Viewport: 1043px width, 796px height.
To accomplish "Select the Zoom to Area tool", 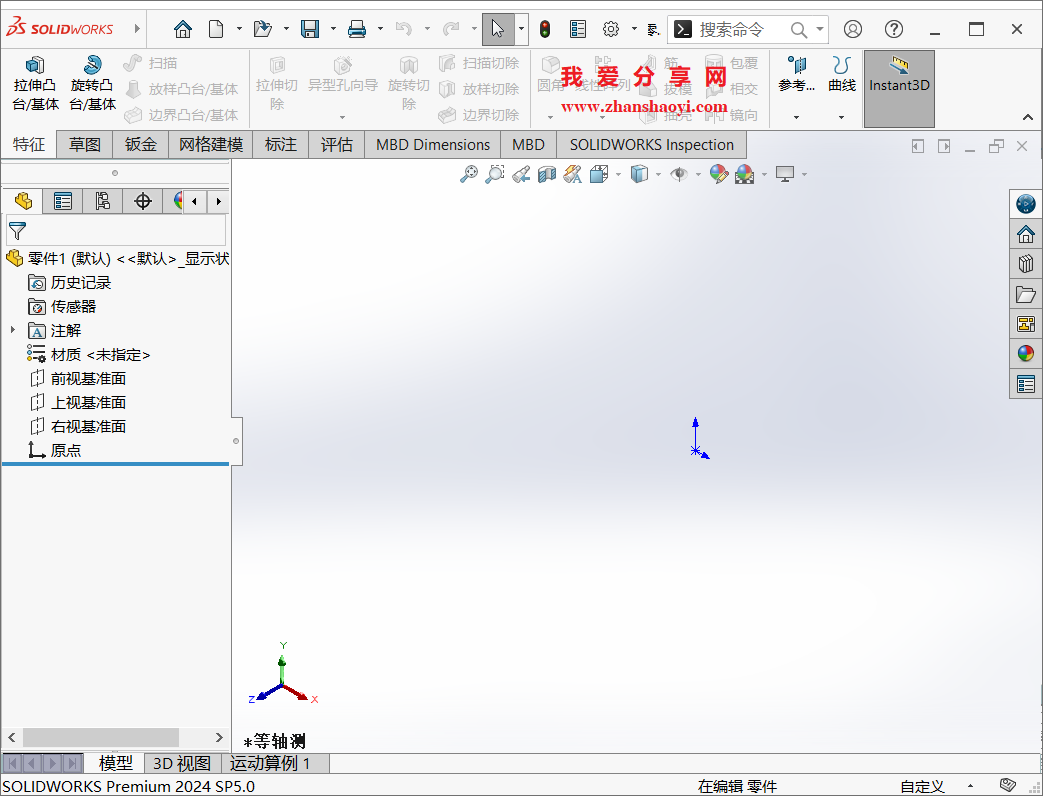I will click(x=493, y=174).
